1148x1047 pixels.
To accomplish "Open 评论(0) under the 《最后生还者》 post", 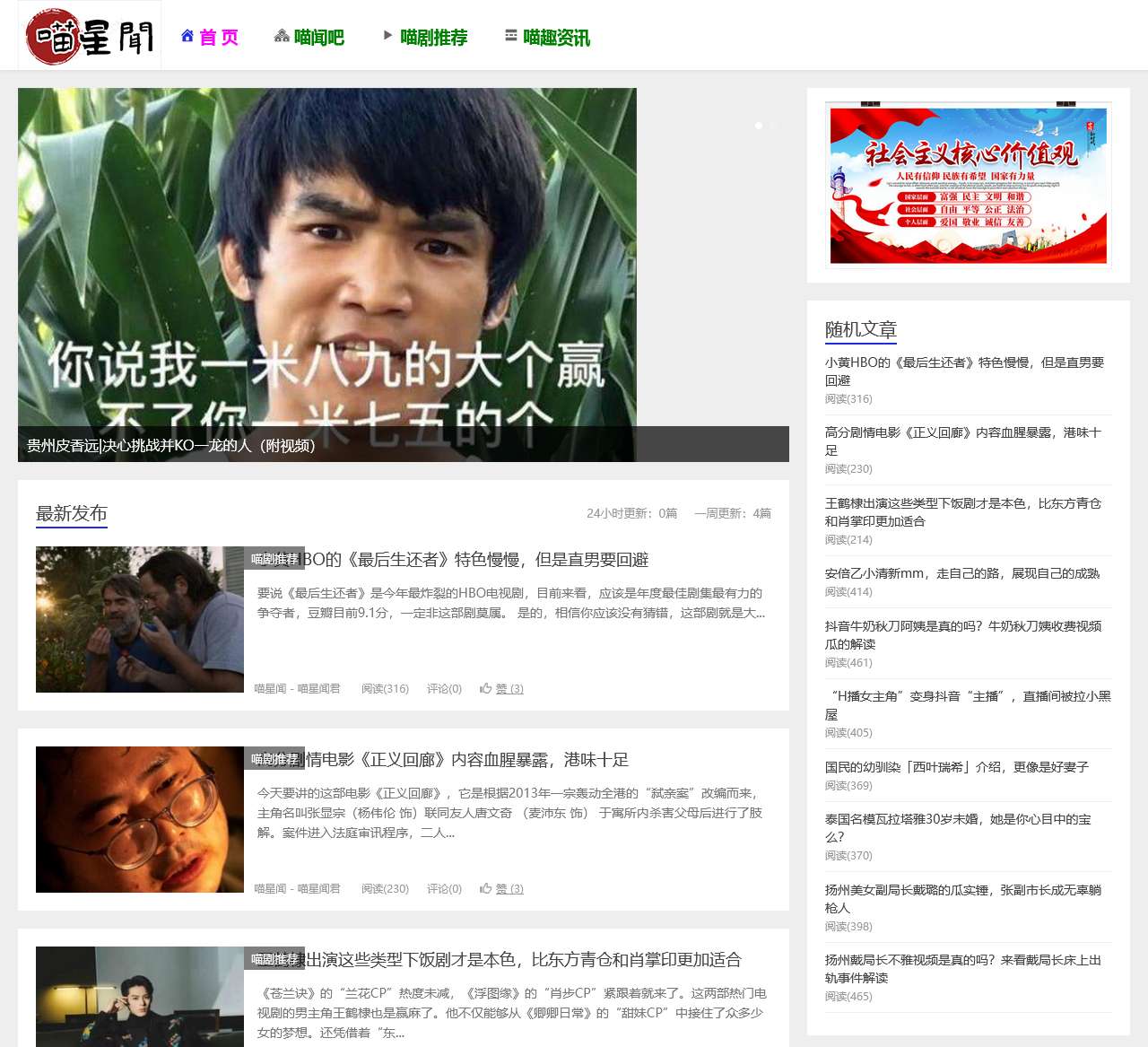I will pos(445,689).
